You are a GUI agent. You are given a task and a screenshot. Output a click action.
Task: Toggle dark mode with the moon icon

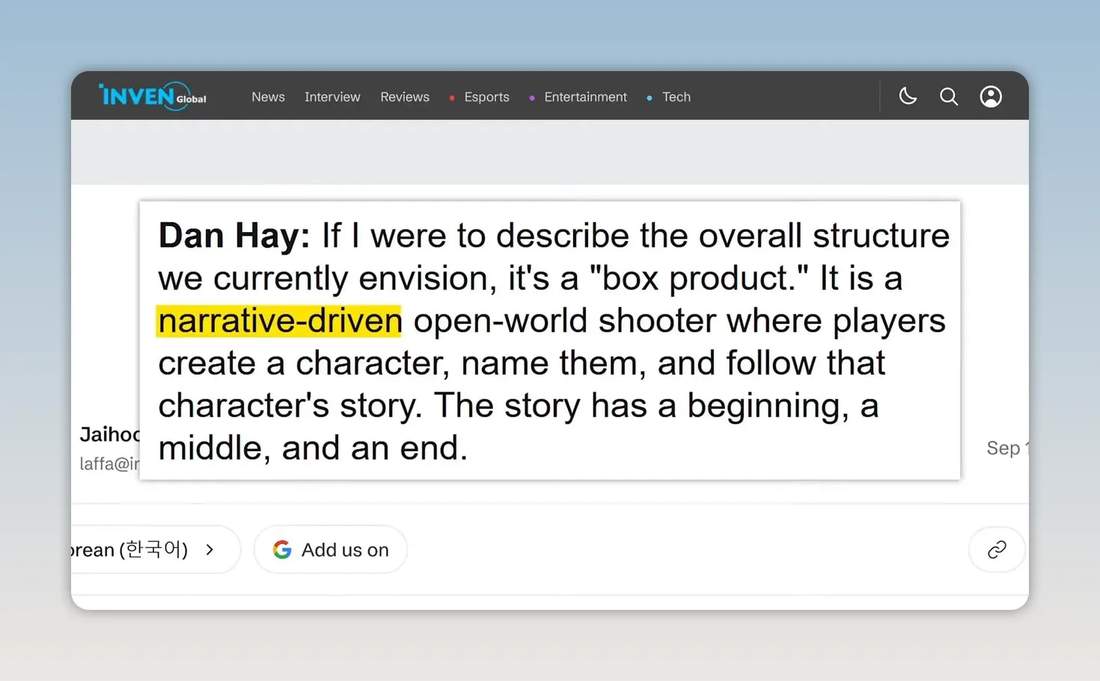tap(908, 96)
